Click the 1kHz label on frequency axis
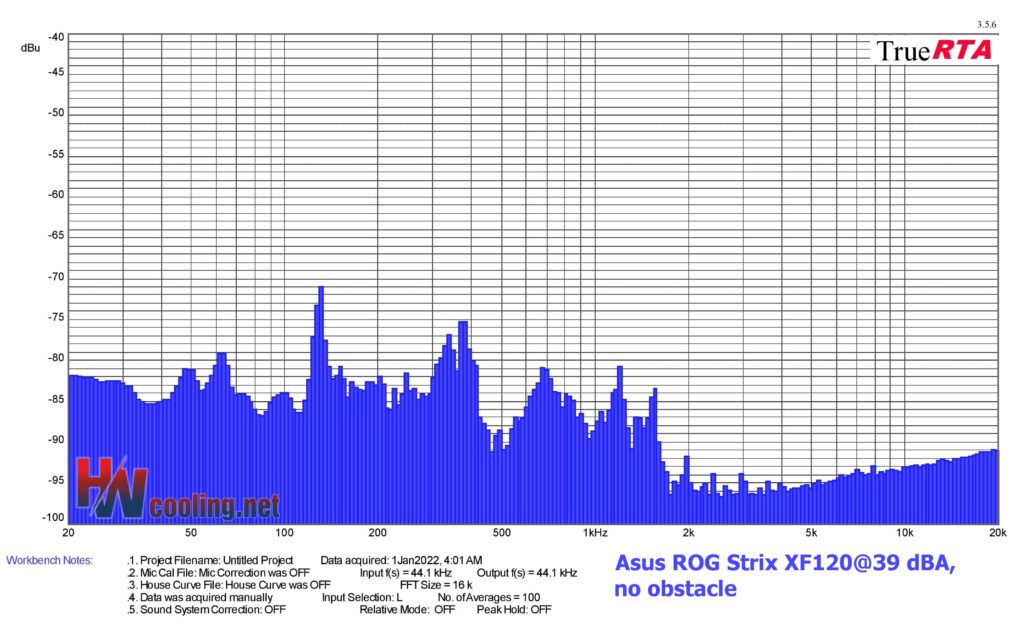Screen dimensions: 1024x624 [x=595, y=532]
